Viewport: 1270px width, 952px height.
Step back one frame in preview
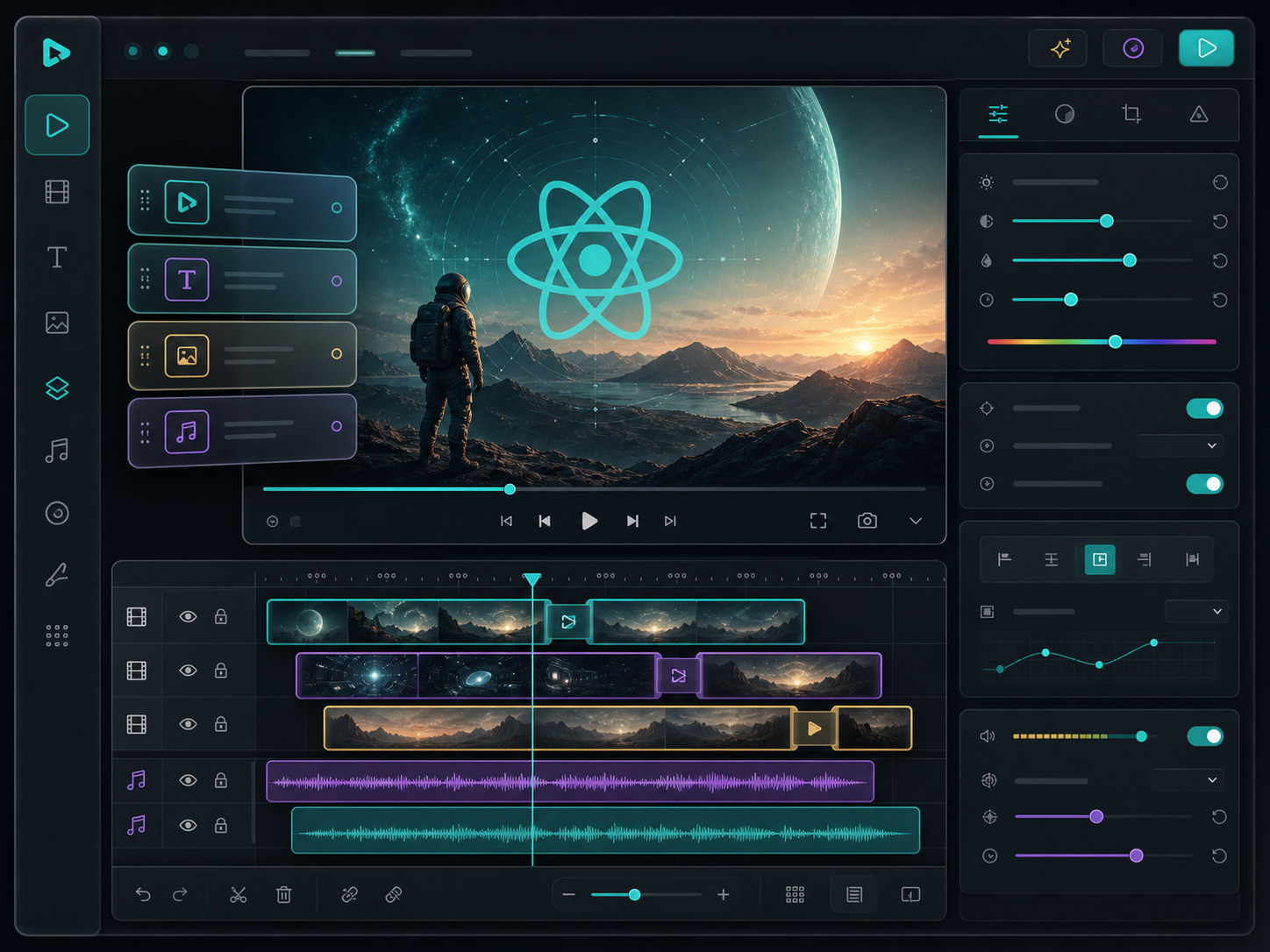[545, 521]
